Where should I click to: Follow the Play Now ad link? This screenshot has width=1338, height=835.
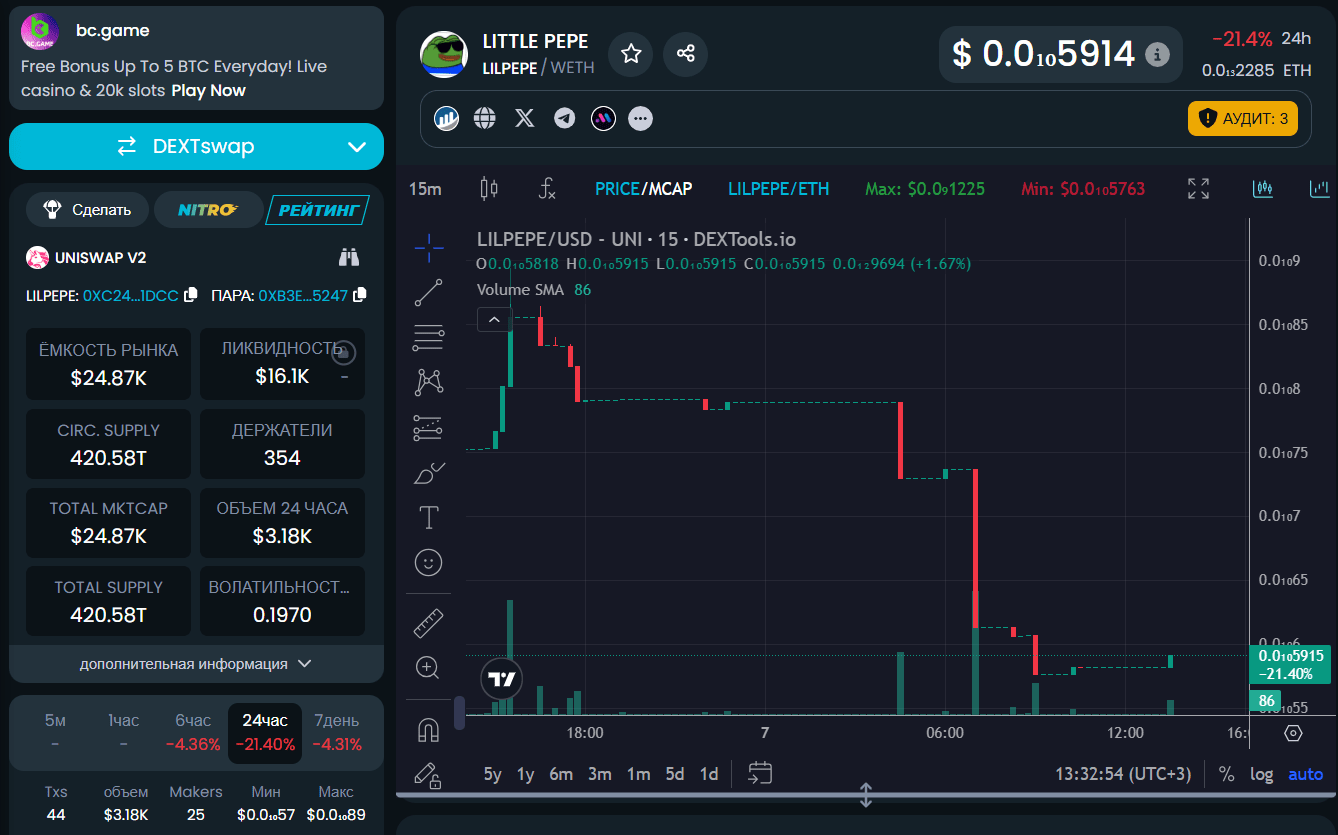point(208,90)
